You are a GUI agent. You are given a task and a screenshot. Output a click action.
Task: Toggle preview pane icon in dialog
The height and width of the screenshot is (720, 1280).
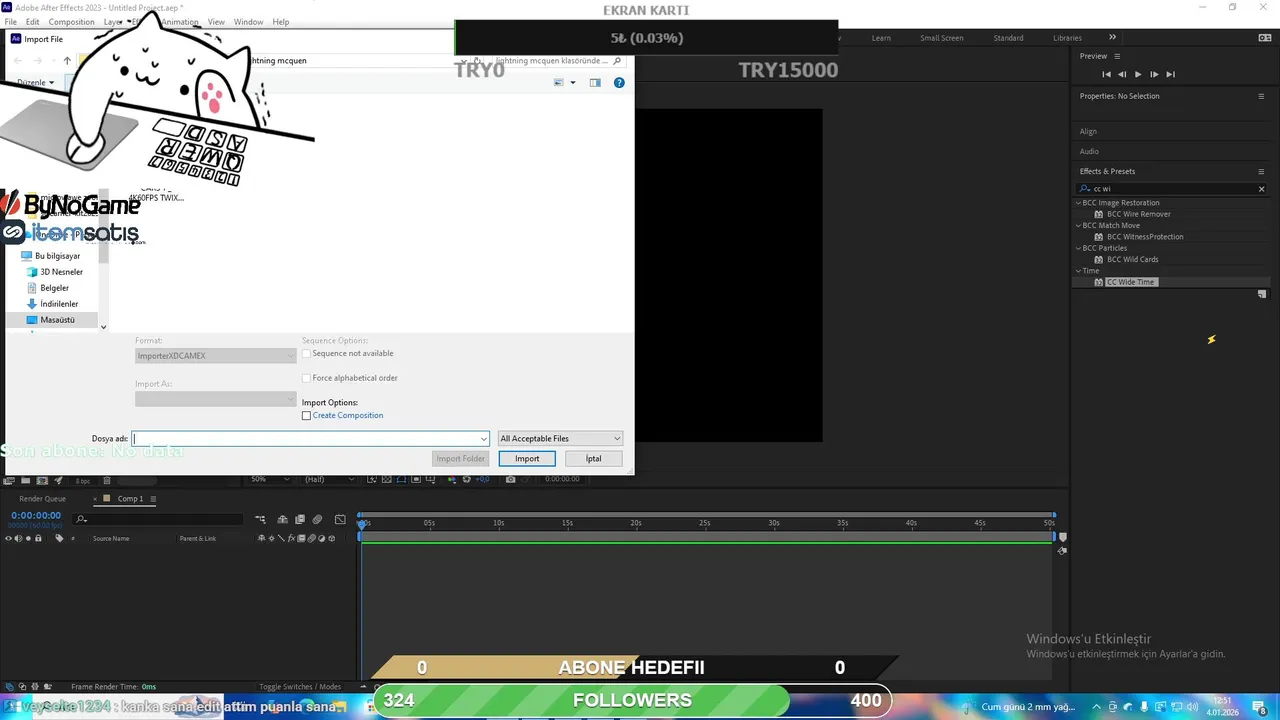click(595, 83)
